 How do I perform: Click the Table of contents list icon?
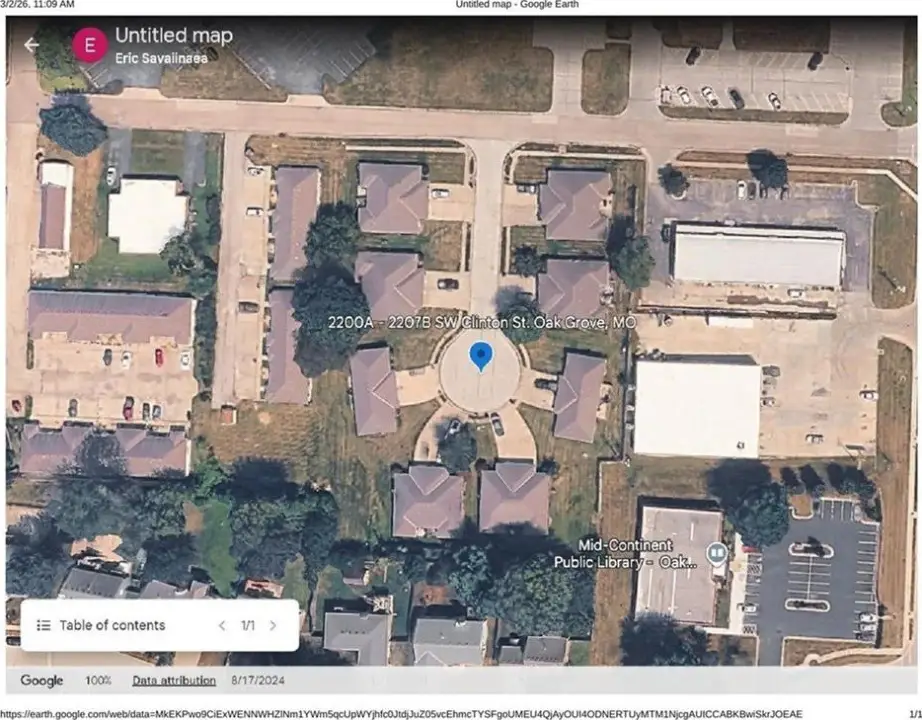tap(43, 625)
